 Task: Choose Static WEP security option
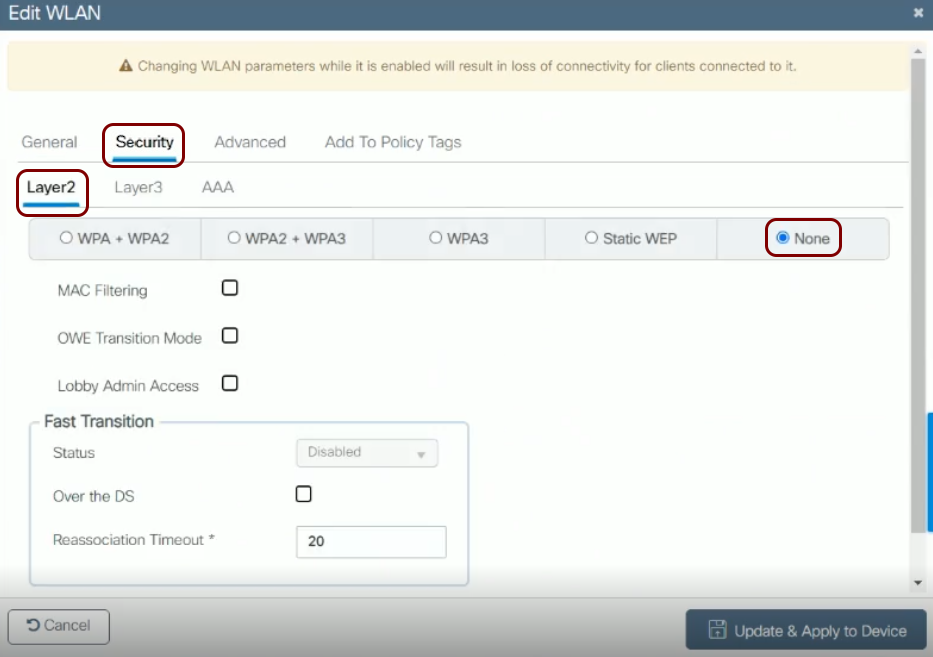592,239
